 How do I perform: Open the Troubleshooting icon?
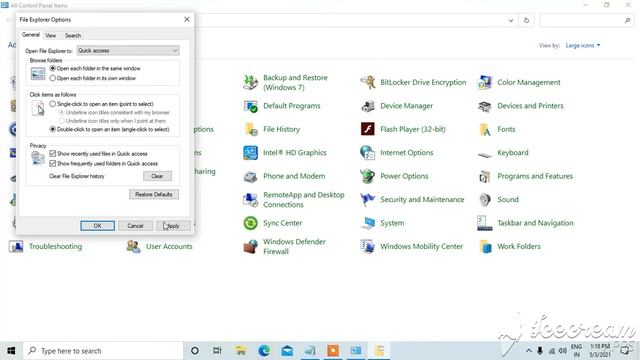coord(16,247)
